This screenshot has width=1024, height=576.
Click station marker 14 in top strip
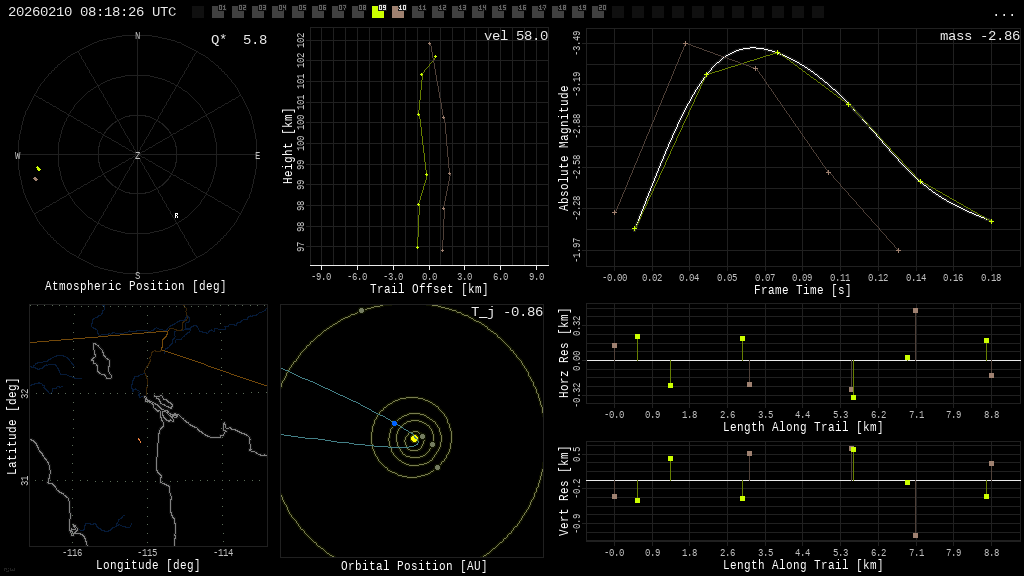(478, 12)
